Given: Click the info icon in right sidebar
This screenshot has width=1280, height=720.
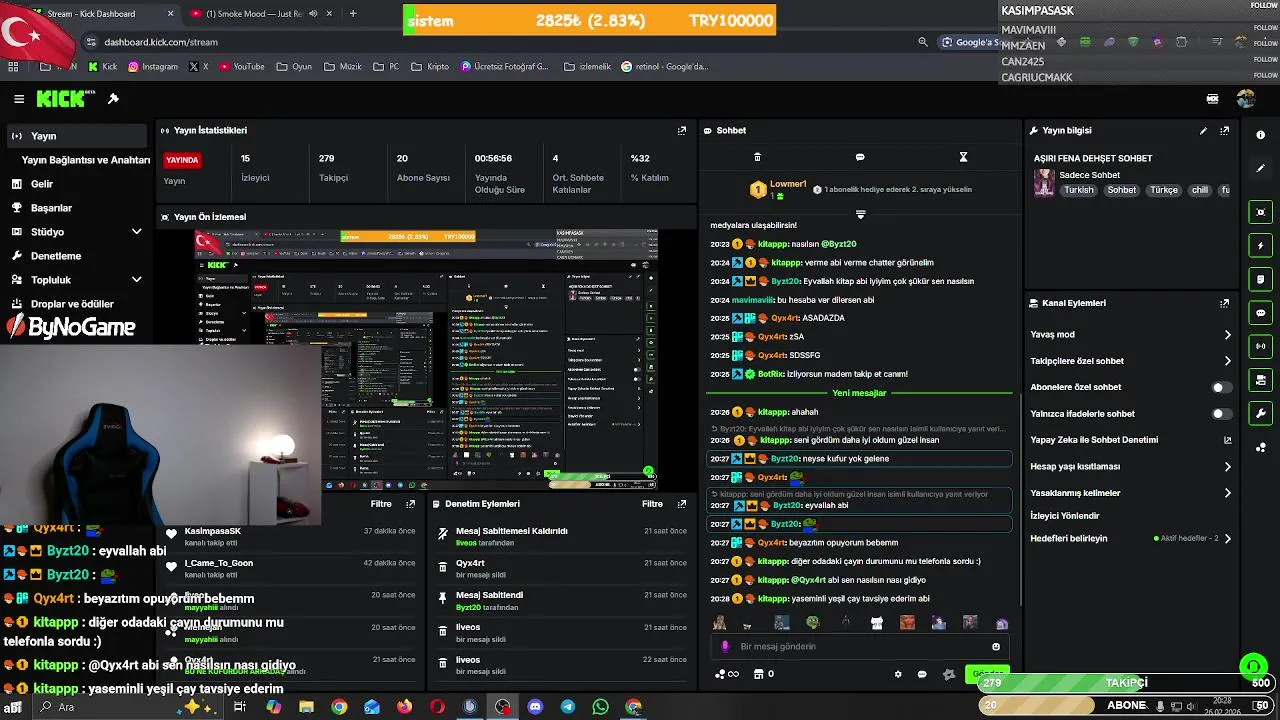Looking at the screenshot, I should [1260, 134].
